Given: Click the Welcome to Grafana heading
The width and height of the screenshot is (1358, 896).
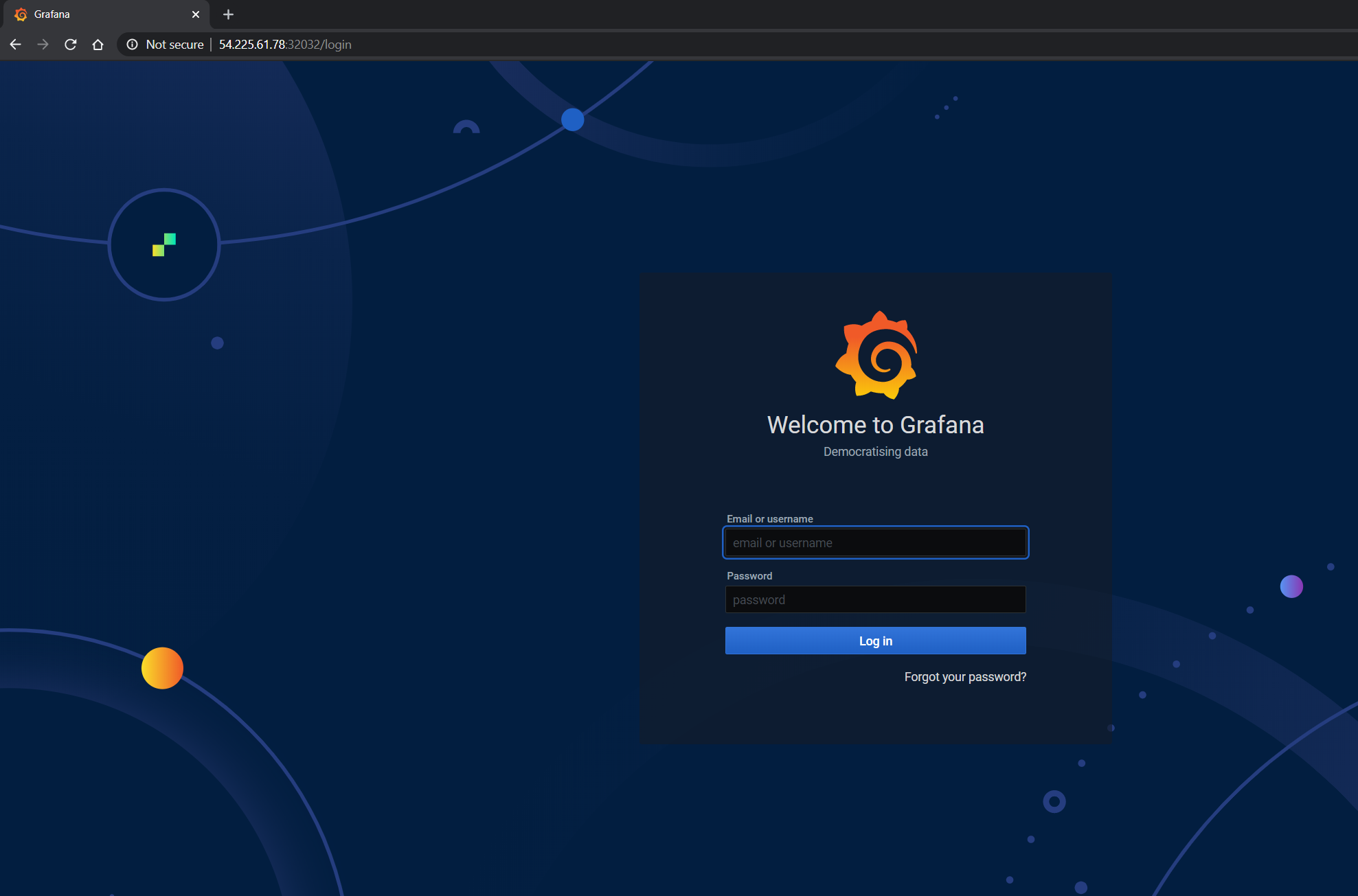Looking at the screenshot, I should 875,425.
